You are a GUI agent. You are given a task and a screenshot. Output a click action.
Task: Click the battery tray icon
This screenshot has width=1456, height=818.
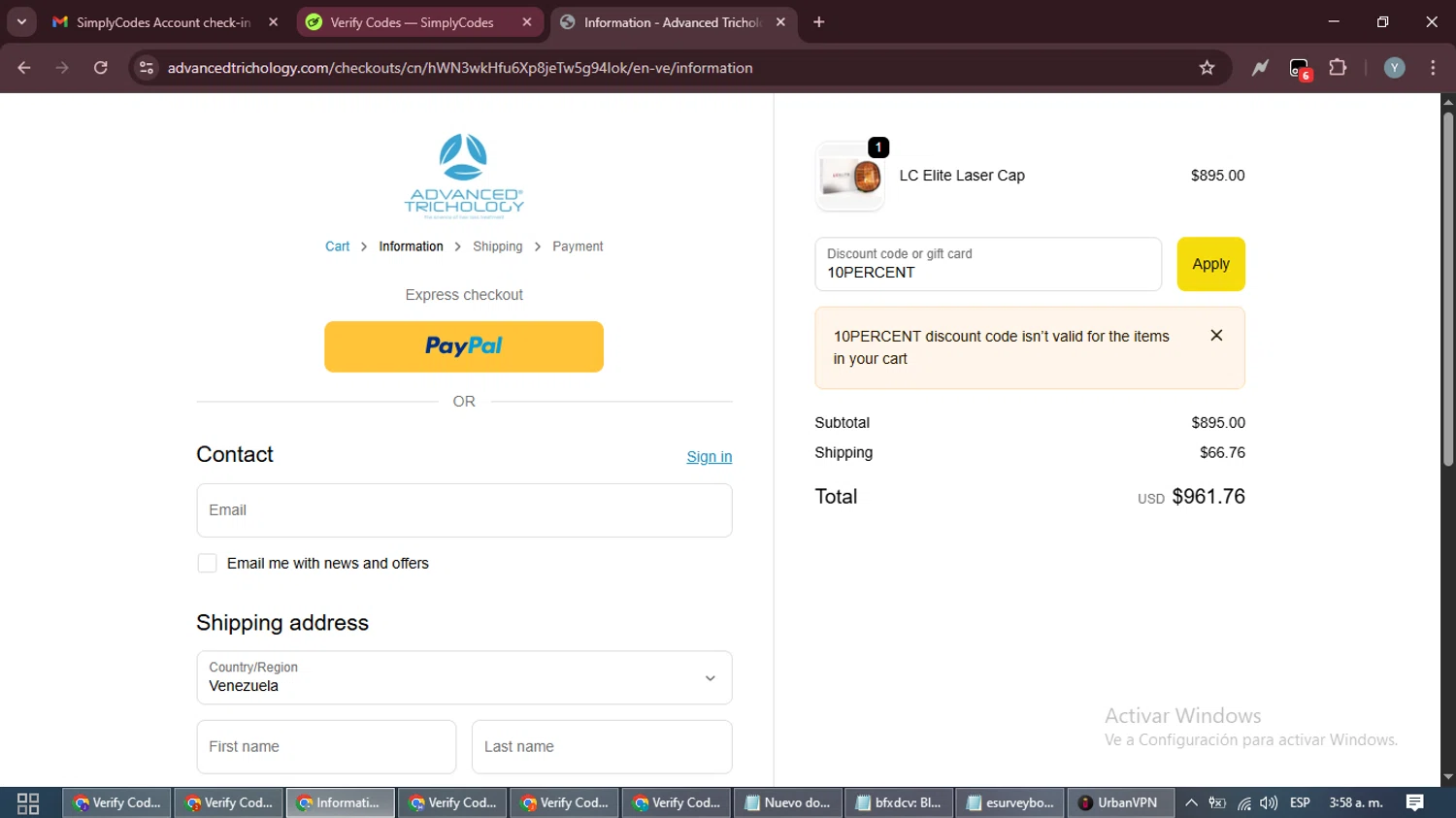coord(1217,803)
